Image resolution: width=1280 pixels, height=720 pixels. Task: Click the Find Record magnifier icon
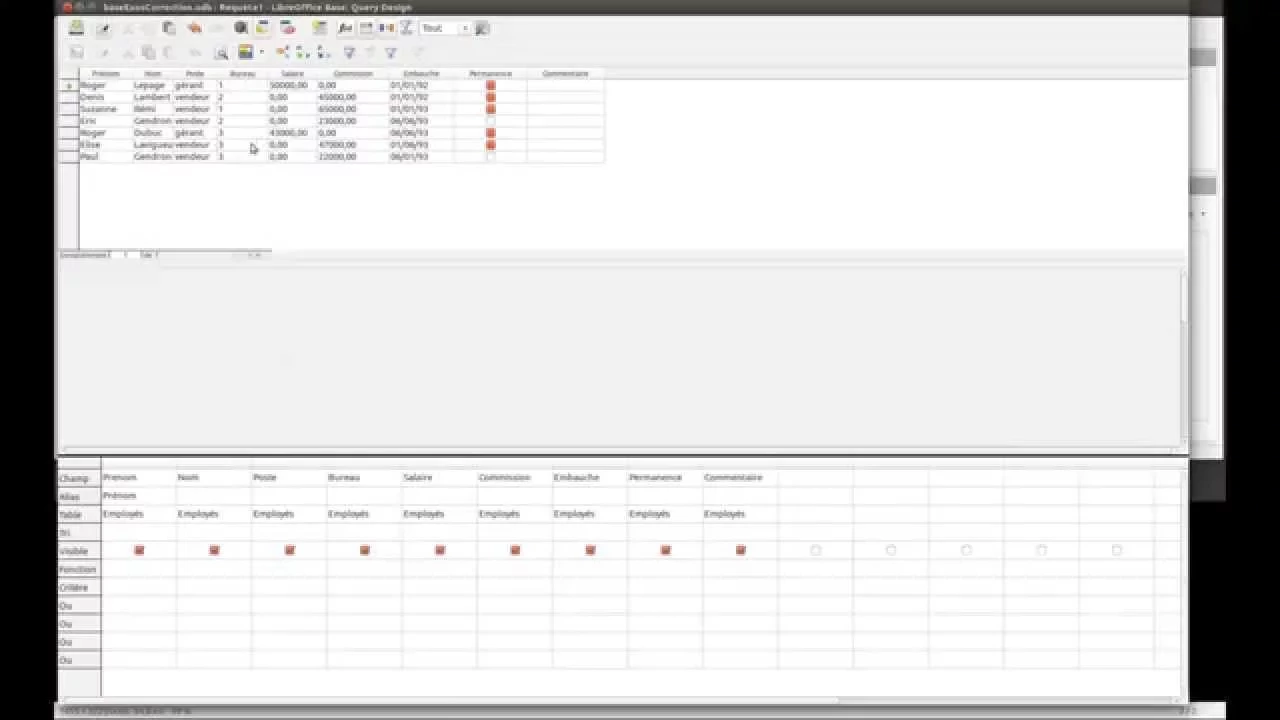[x=221, y=52]
